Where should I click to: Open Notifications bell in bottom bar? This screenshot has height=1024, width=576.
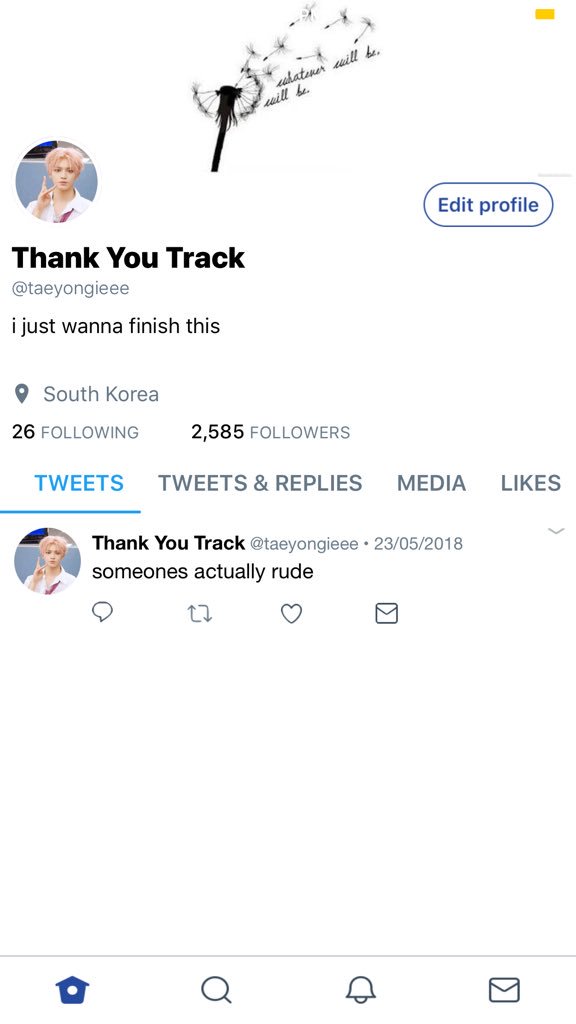360,989
